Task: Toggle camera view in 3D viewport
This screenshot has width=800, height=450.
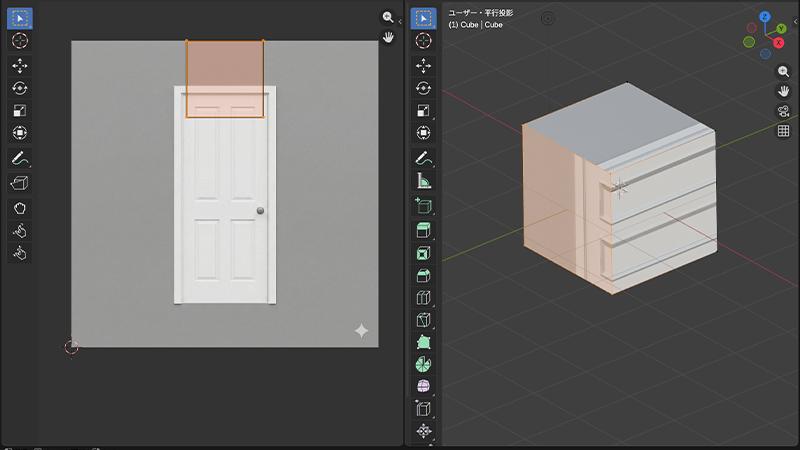Action: click(x=784, y=111)
